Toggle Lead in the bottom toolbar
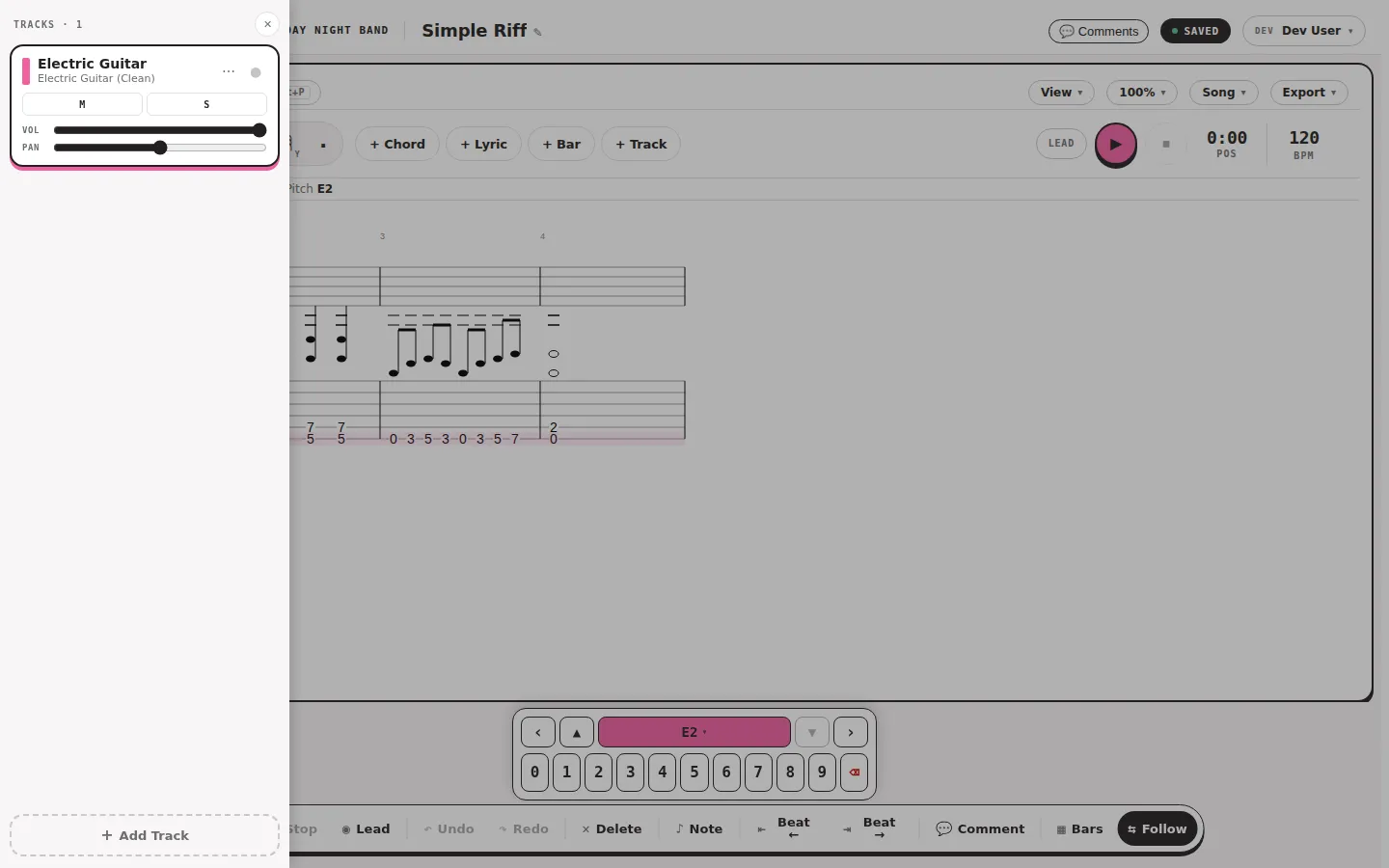 tap(366, 828)
